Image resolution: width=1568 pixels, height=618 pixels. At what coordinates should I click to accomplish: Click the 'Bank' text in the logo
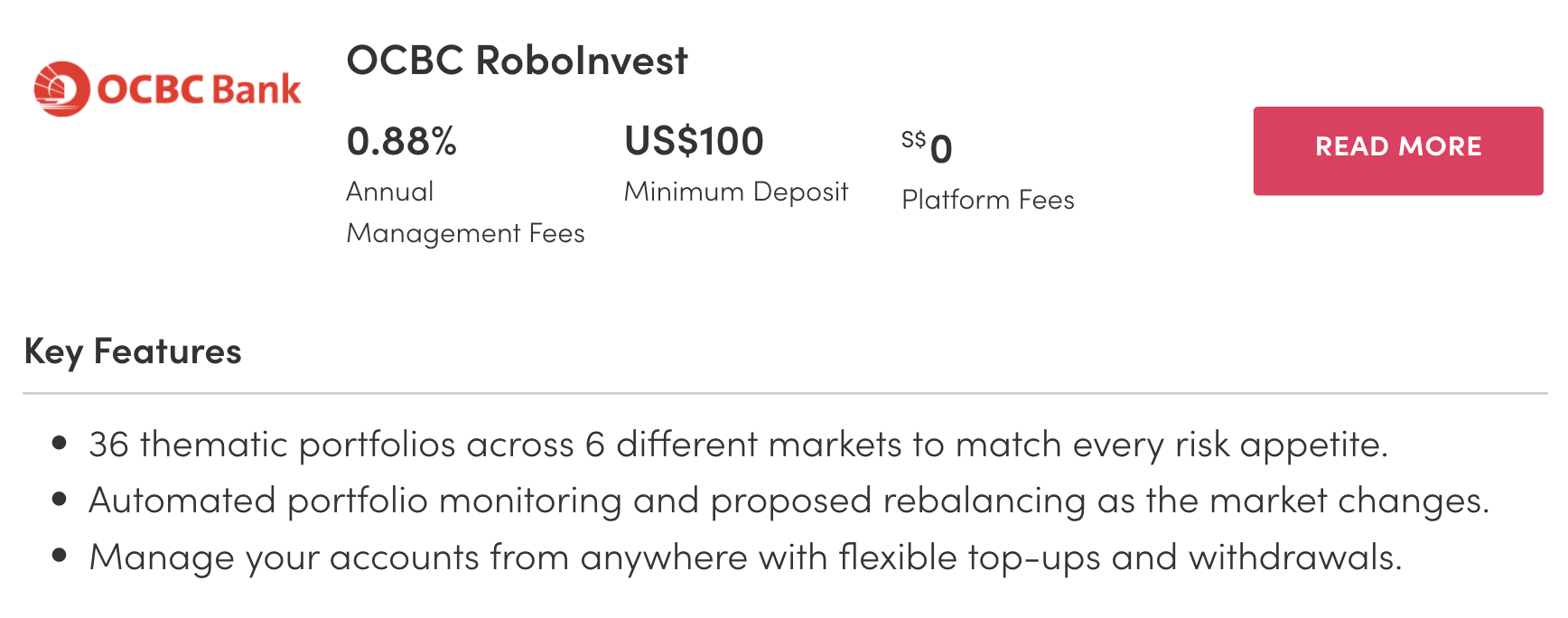click(257, 89)
